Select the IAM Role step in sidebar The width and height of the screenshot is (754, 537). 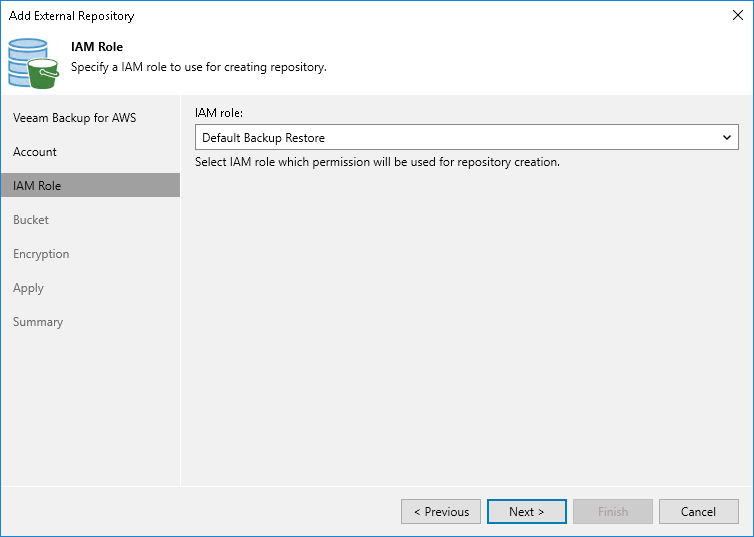pos(37,186)
